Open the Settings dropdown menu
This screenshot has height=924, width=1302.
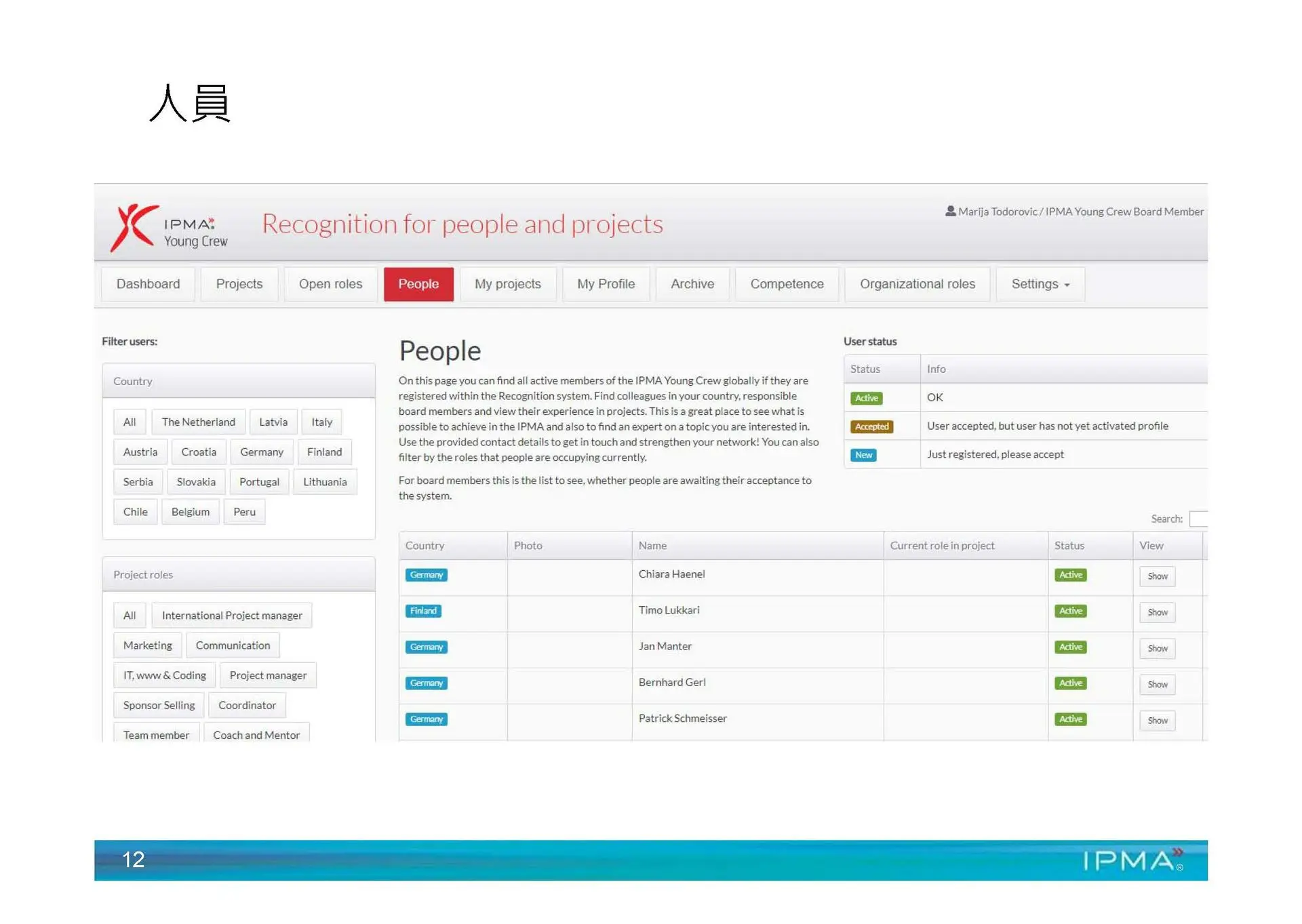1040,284
